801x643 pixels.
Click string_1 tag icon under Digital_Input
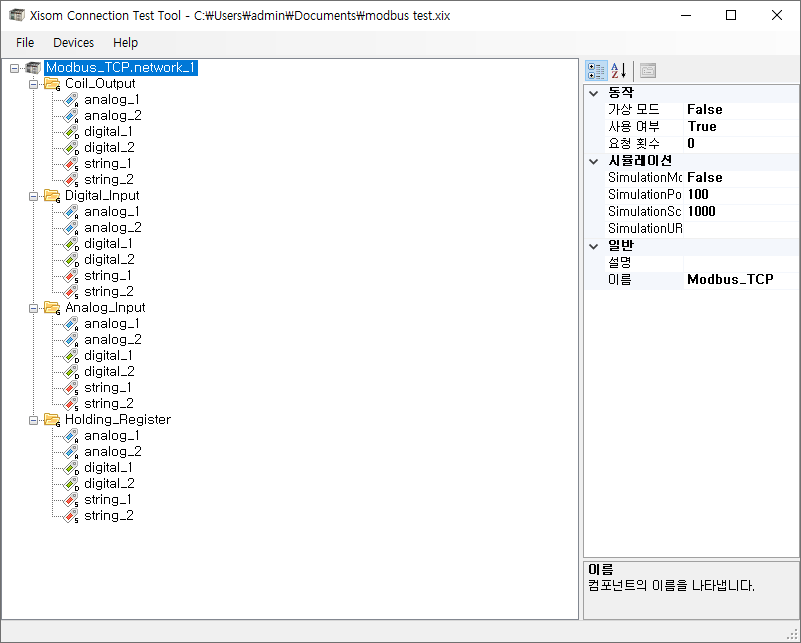click(x=71, y=276)
